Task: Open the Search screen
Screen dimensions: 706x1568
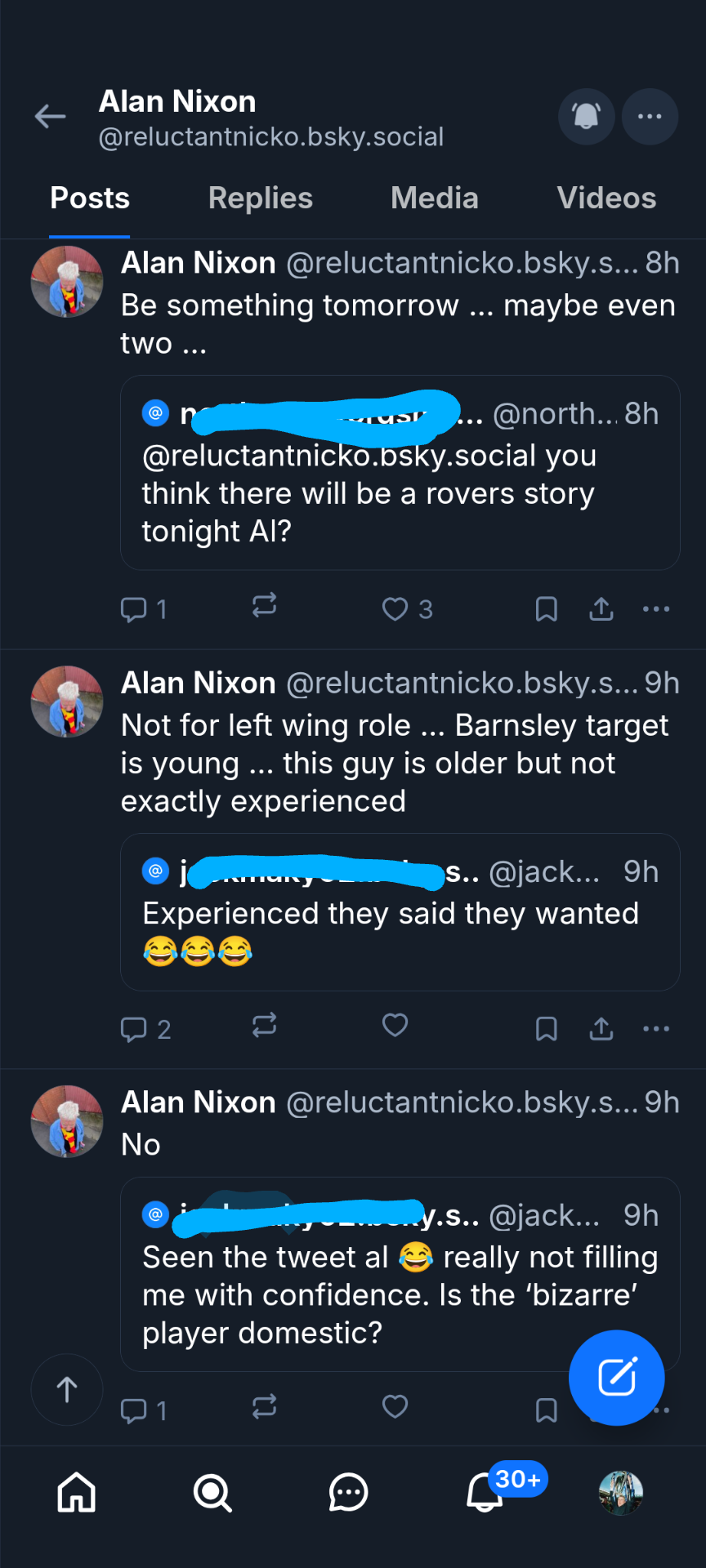Action: (212, 1493)
